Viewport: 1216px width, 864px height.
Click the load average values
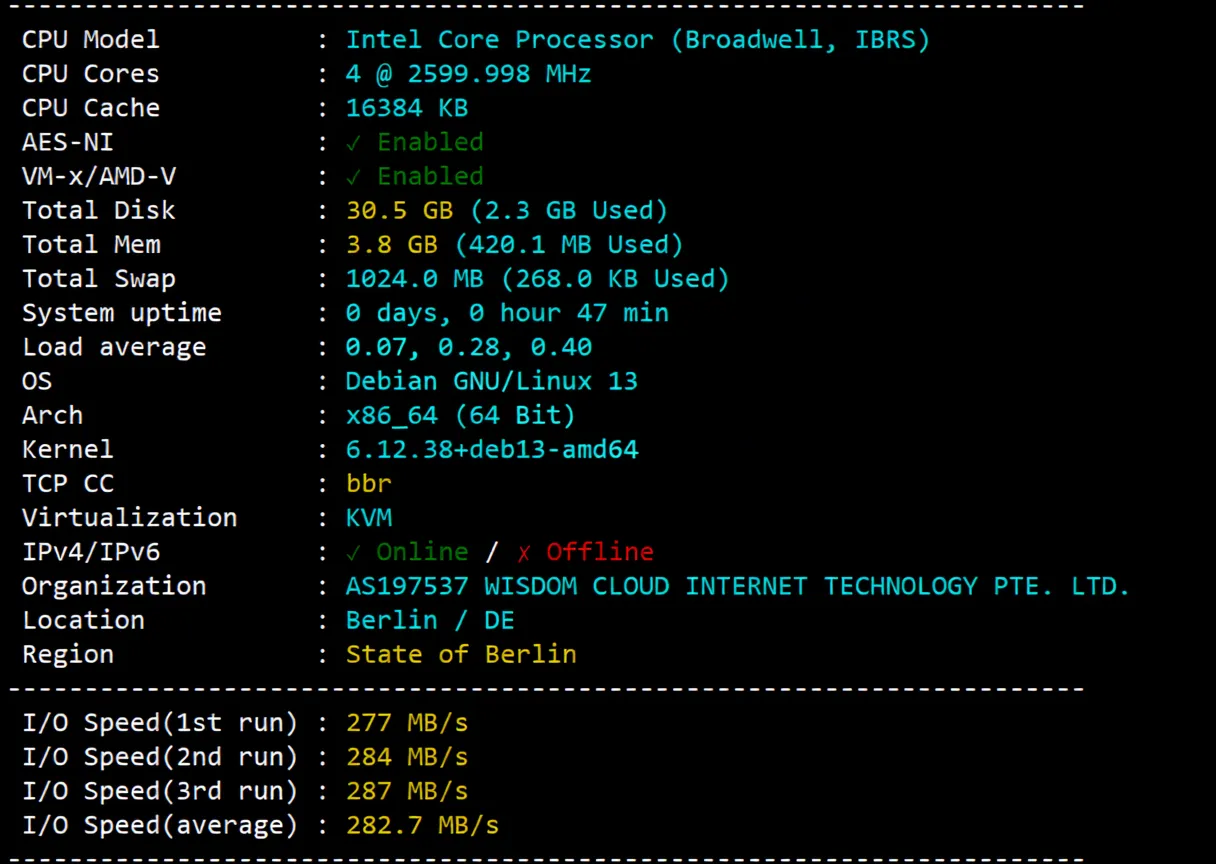(x=468, y=347)
